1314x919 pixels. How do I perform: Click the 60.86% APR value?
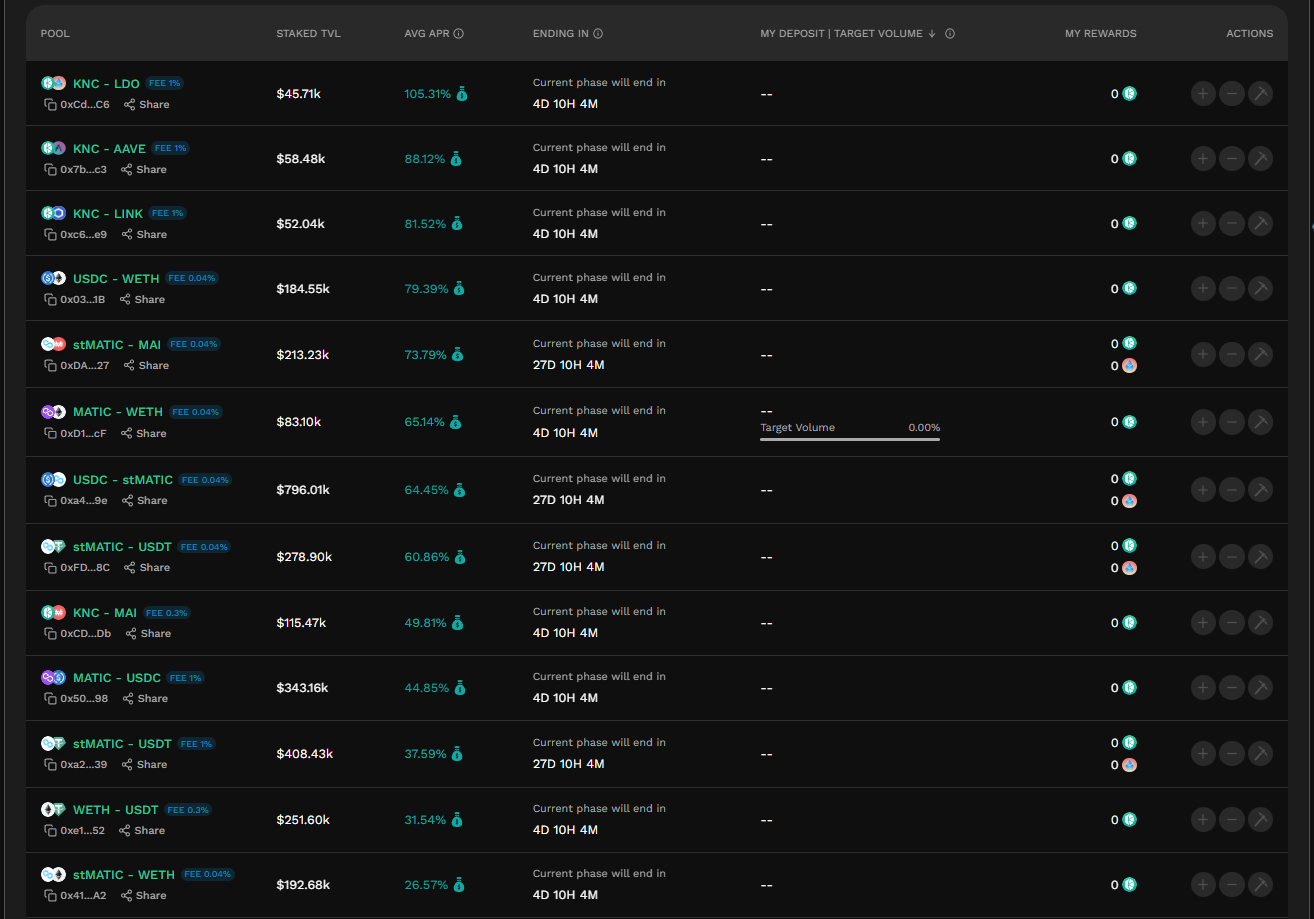point(427,557)
